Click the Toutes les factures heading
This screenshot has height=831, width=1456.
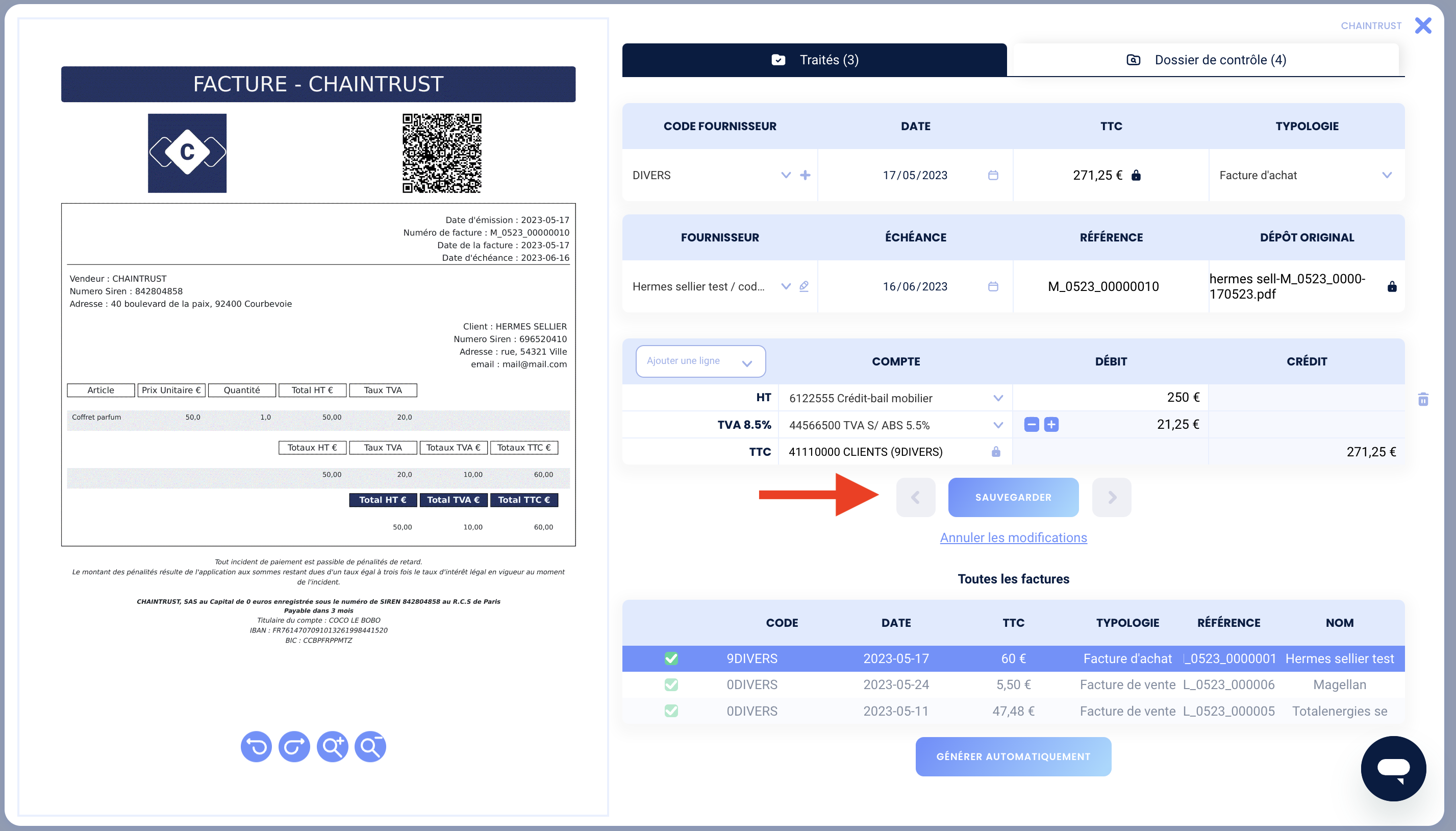click(x=1013, y=579)
